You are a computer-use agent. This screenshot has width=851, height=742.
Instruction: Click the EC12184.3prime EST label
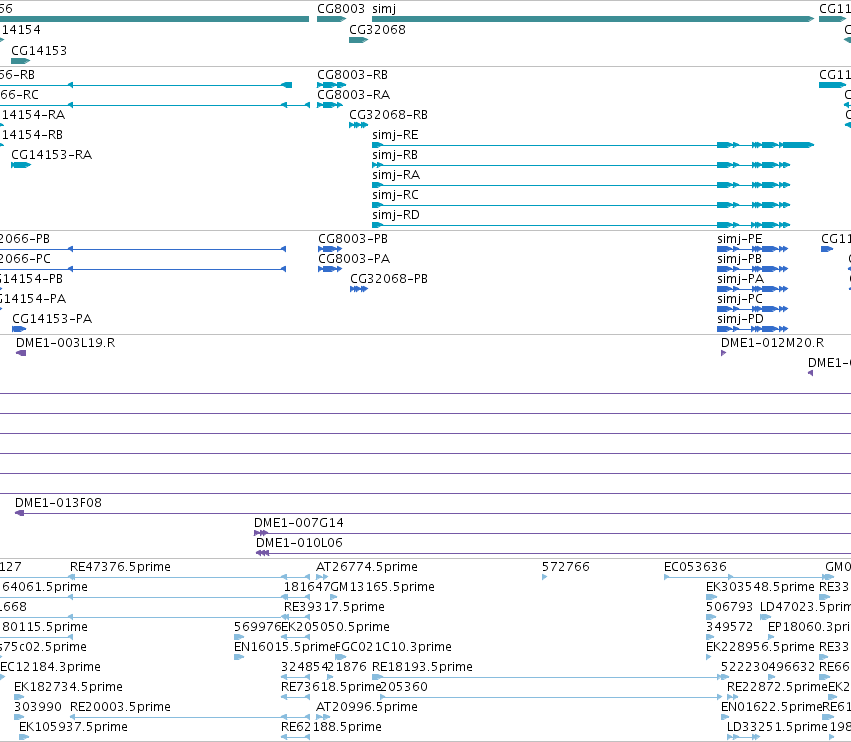(x=50, y=668)
